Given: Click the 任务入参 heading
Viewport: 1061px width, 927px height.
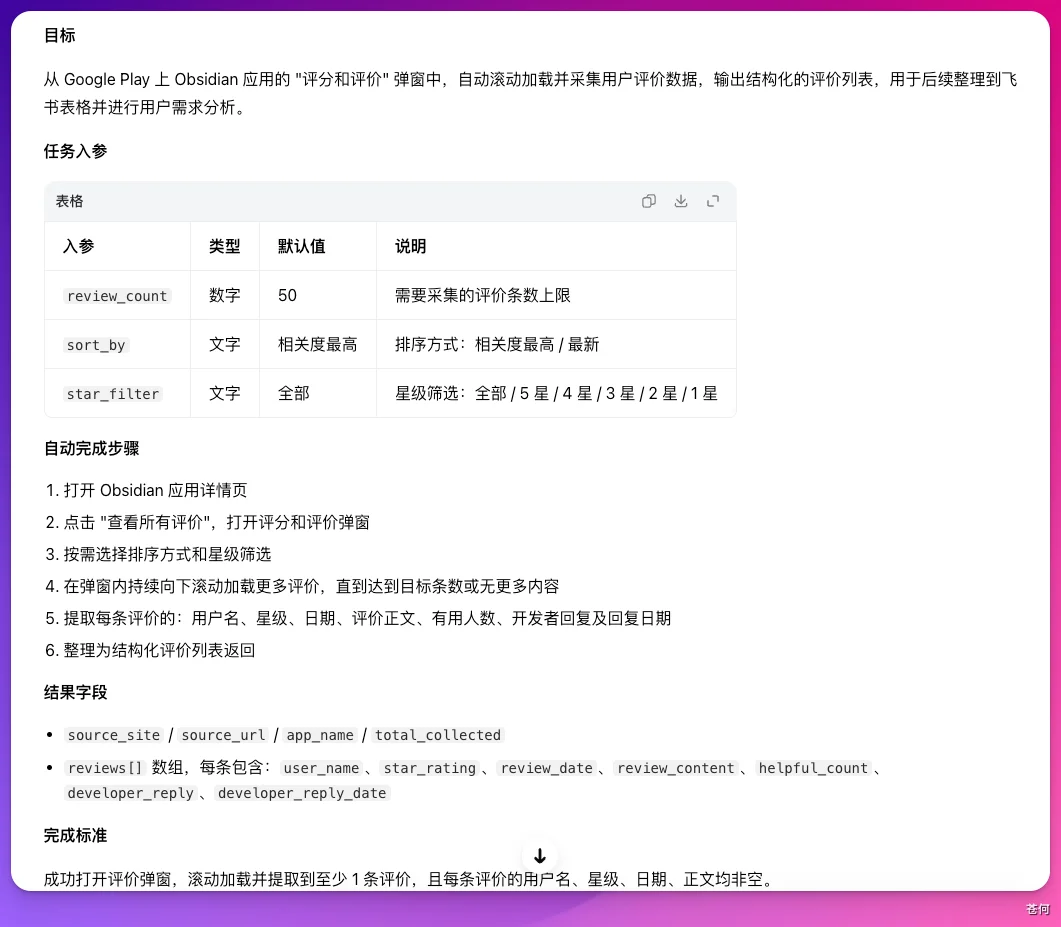Looking at the screenshot, I should pos(76,151).
